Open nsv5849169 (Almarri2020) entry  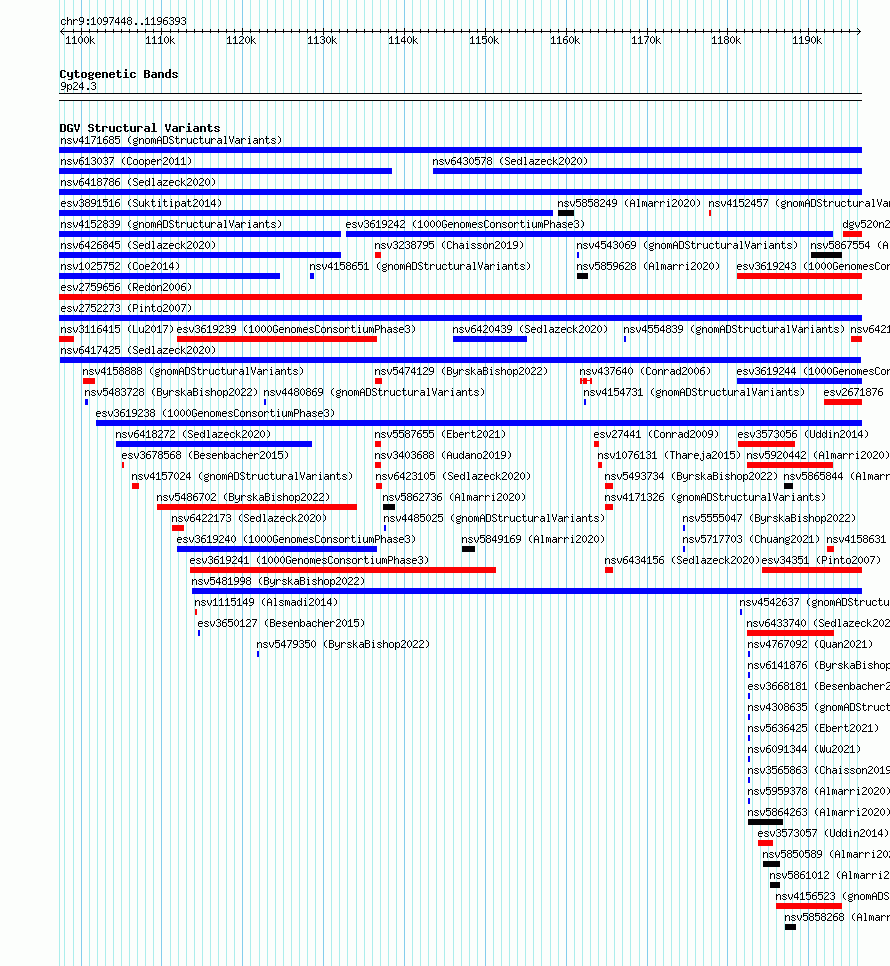coord(533,538)
